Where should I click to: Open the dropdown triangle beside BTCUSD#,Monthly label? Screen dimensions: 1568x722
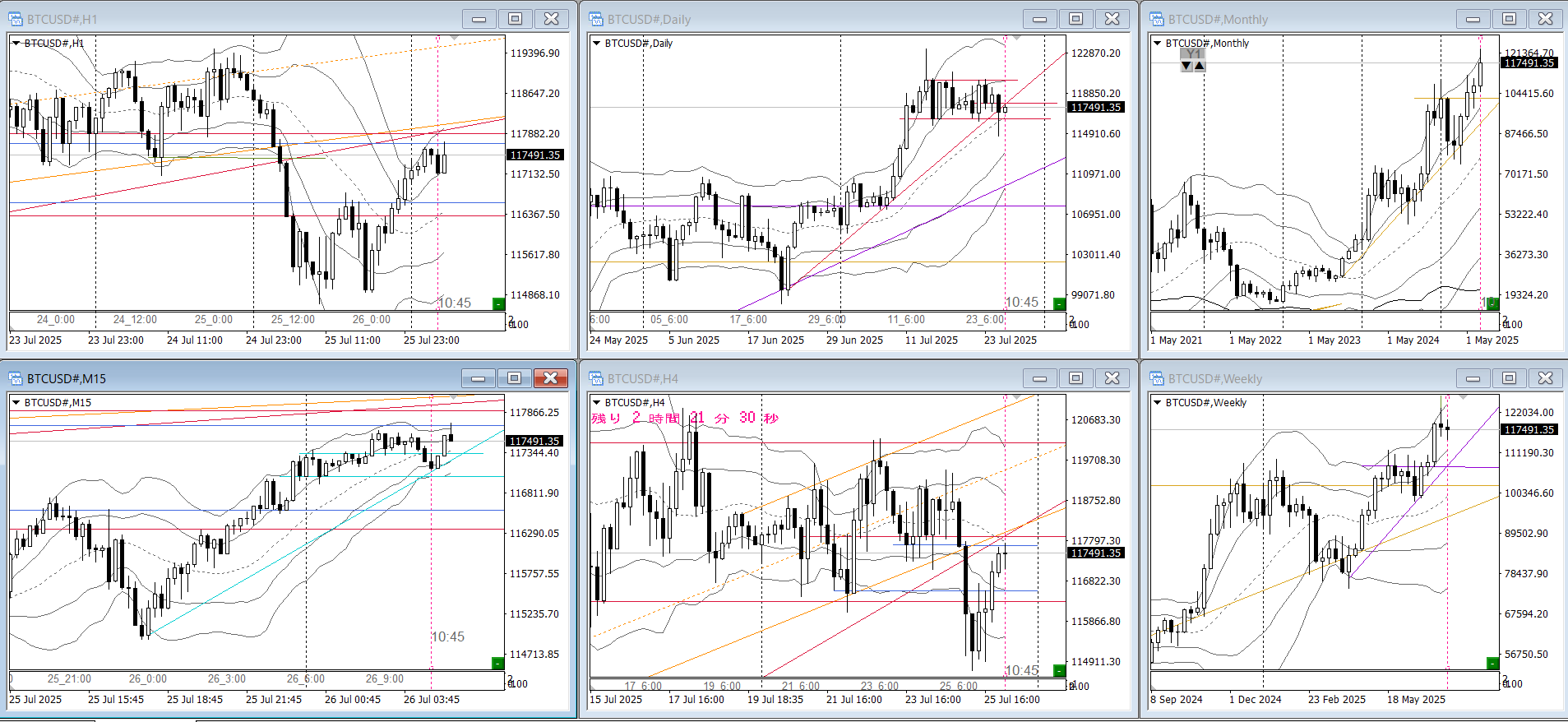tap(1157, 43)
